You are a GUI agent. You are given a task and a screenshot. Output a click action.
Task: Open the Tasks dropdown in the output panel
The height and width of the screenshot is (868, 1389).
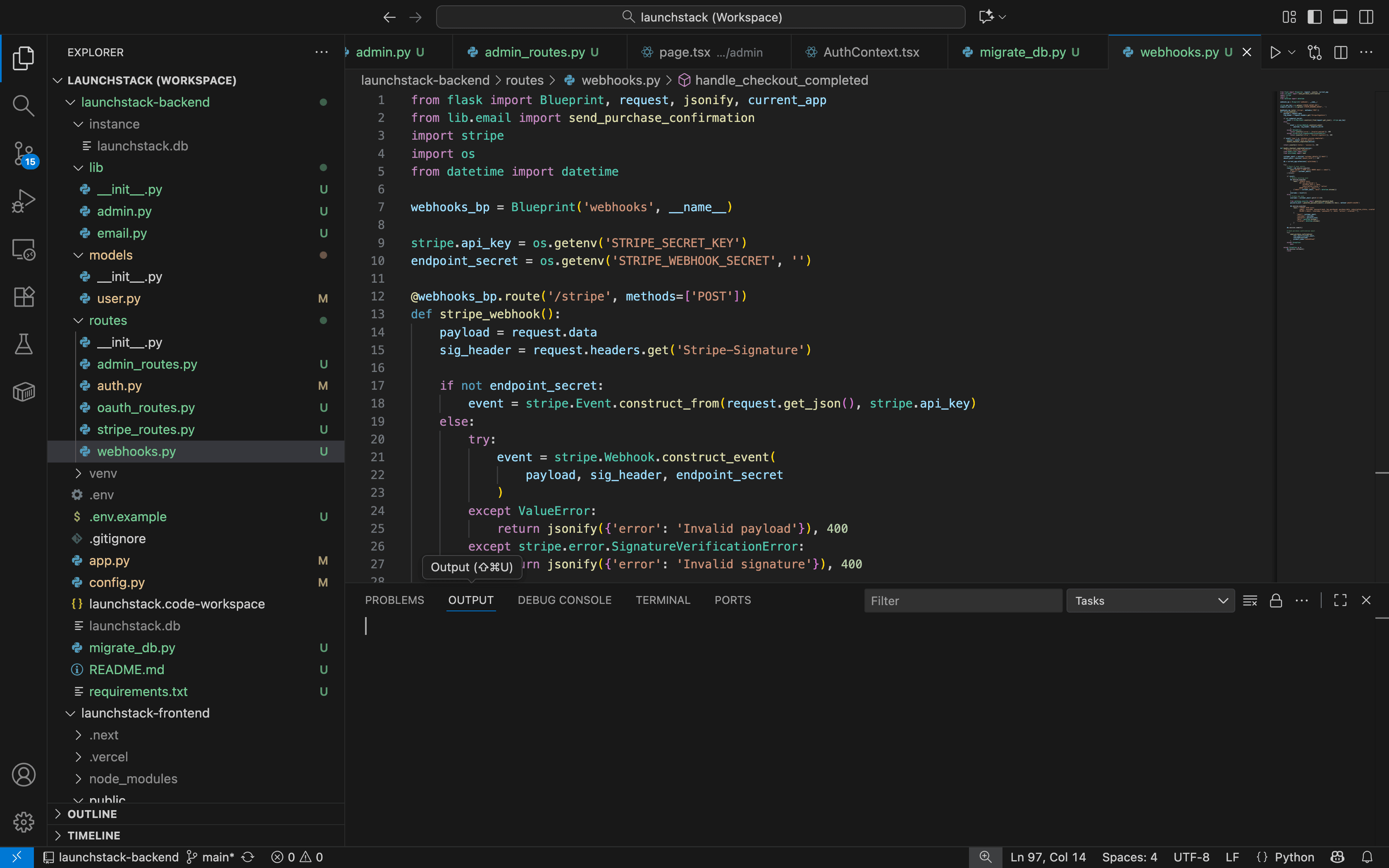coord(1150,601)
